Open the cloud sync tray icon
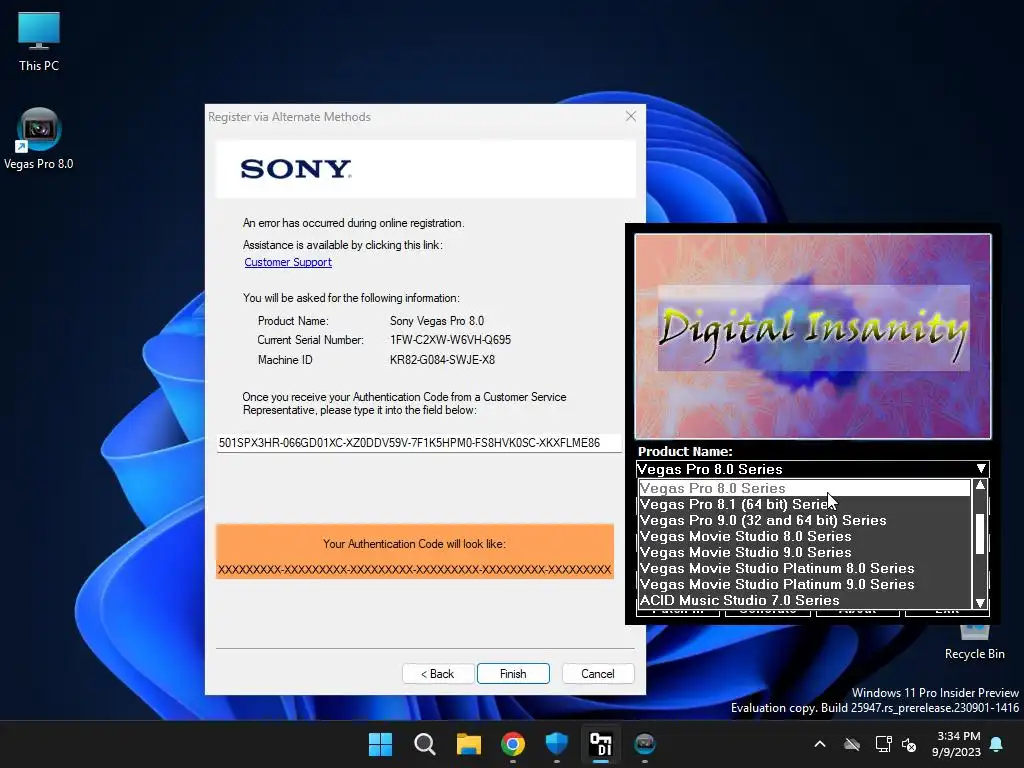Viewport: 1024px width, 768px height. click(x=852, y=744)
